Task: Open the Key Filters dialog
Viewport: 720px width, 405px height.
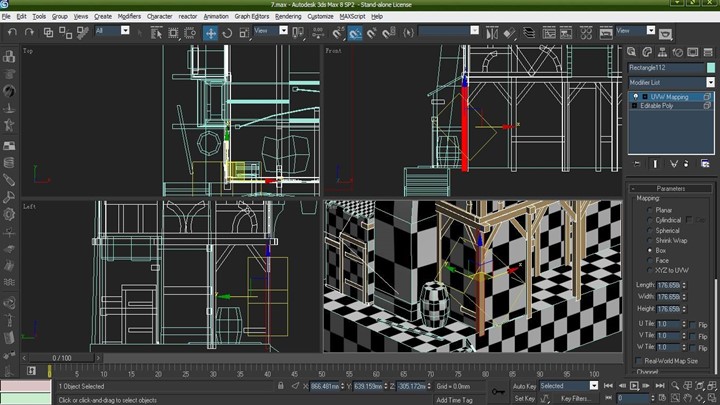Action: [575, 398]
